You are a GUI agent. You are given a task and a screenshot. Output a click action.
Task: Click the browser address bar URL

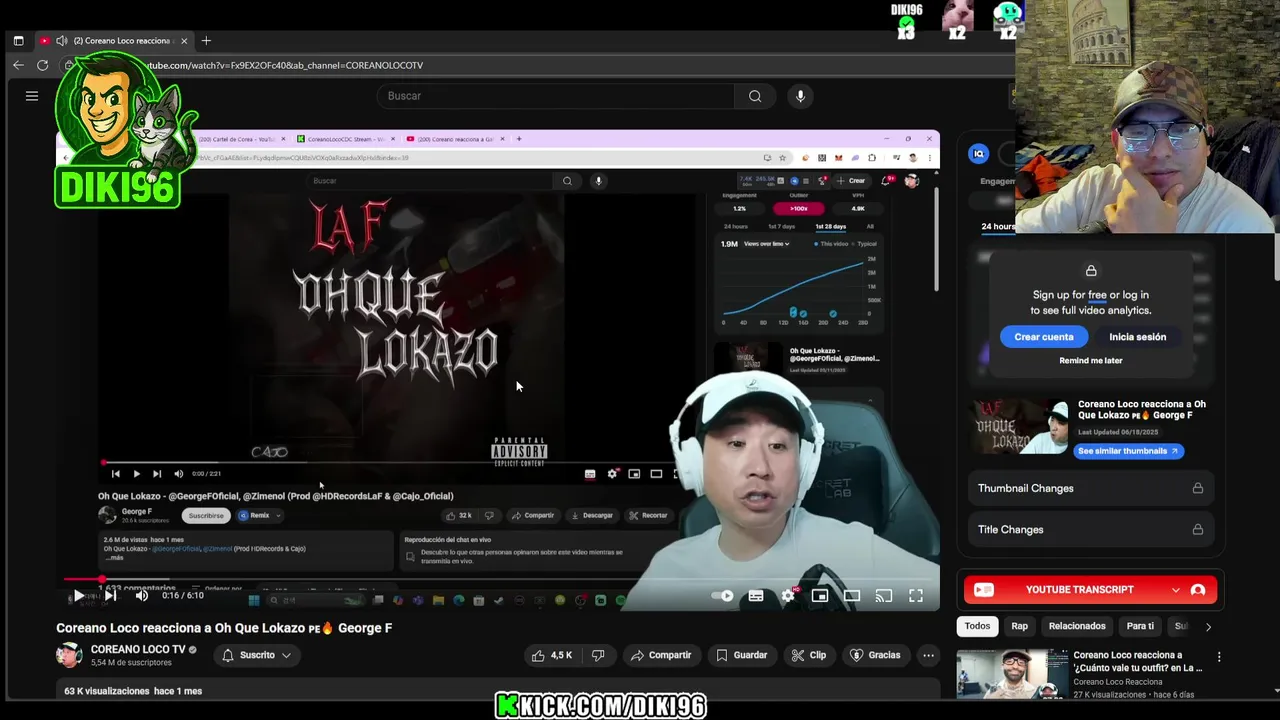coord(284,65)
